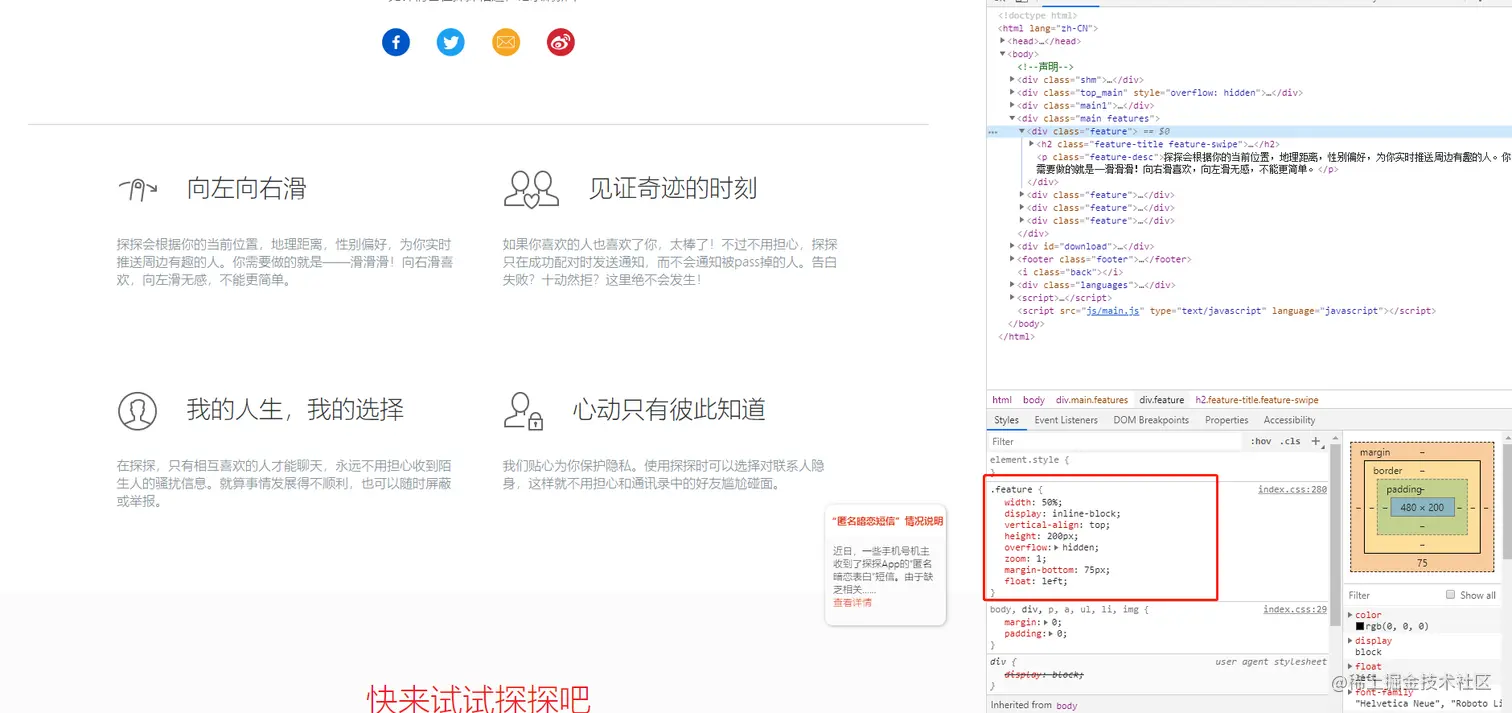Viewport: 1512px width, 713px height.
Task: Click the float: left style declaration
Action: (1036, 581)
